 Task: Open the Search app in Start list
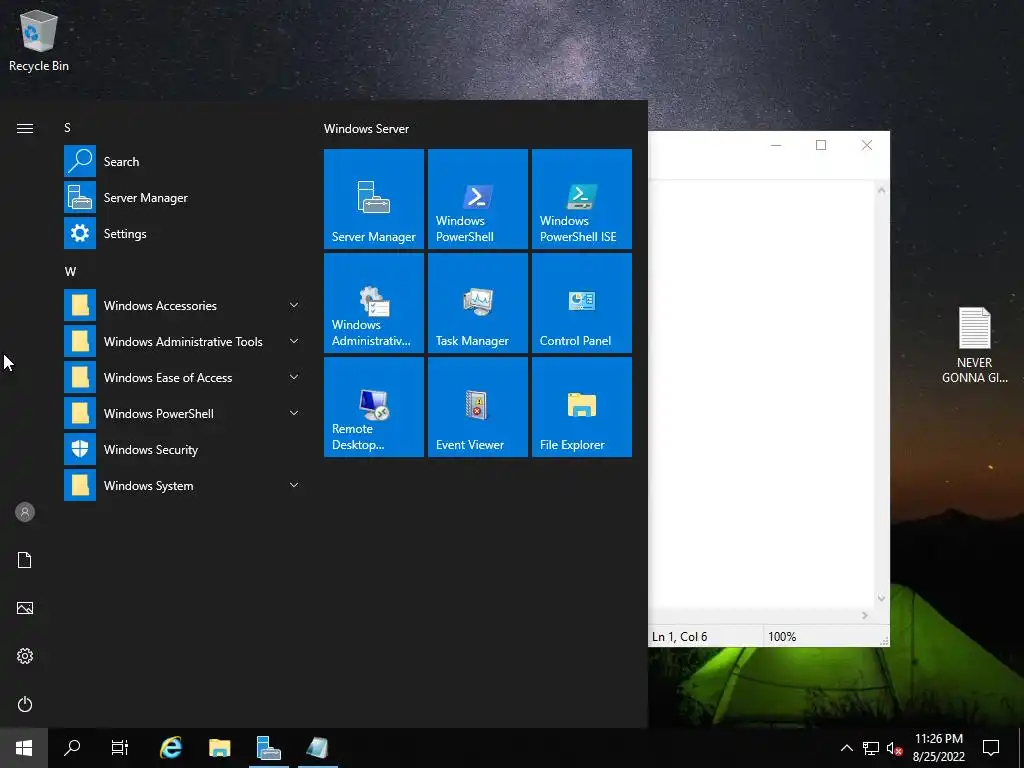coord(182,161)
